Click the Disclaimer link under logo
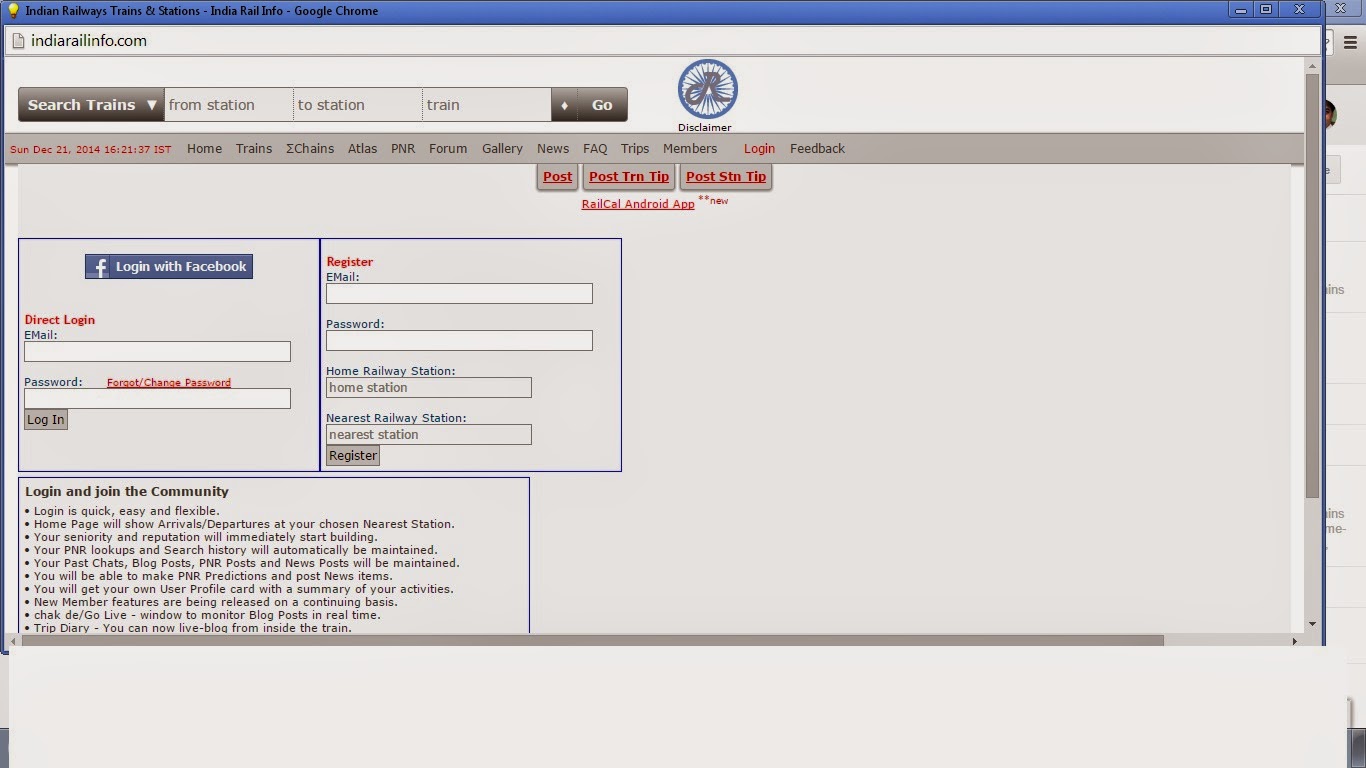The image size is (1366, 768). pyautogui.click(x=705, y=127)
